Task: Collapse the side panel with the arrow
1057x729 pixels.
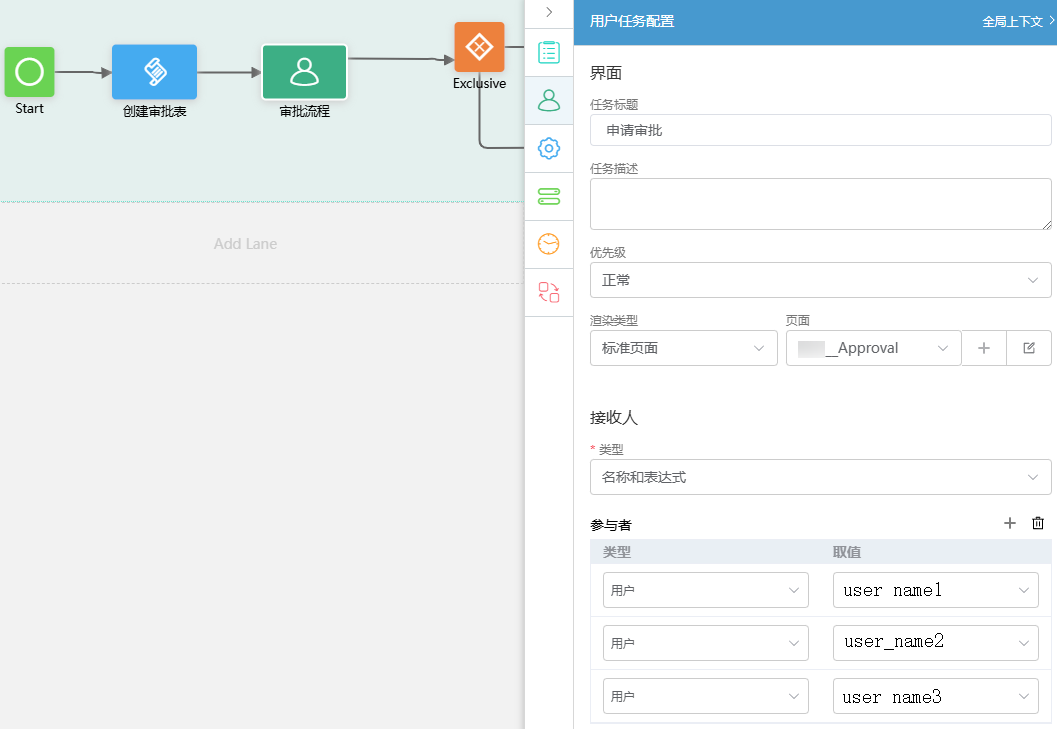Action: click(x=549, y=12)
